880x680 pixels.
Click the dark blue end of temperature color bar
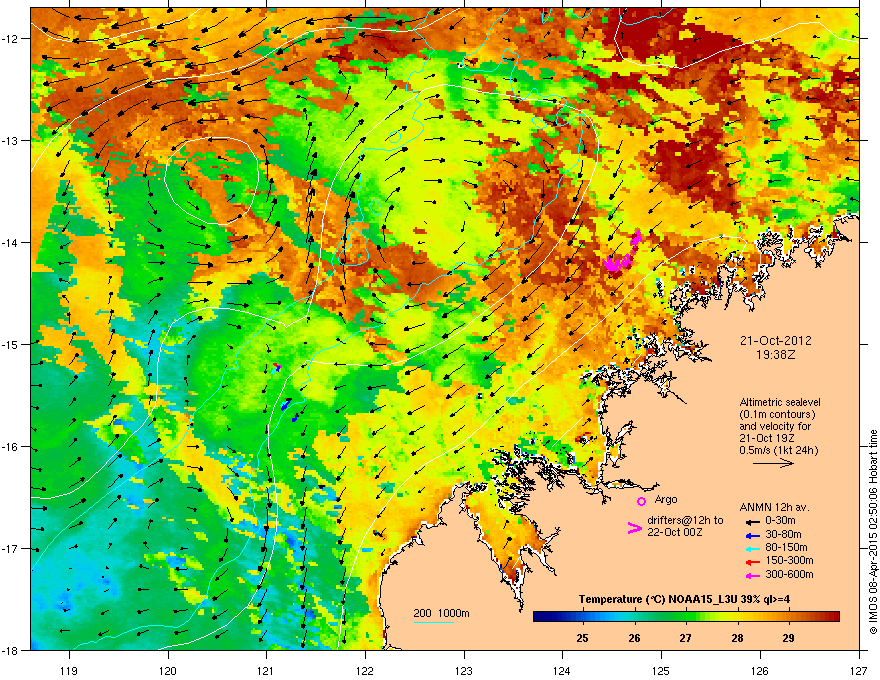[x=540, y=617]
